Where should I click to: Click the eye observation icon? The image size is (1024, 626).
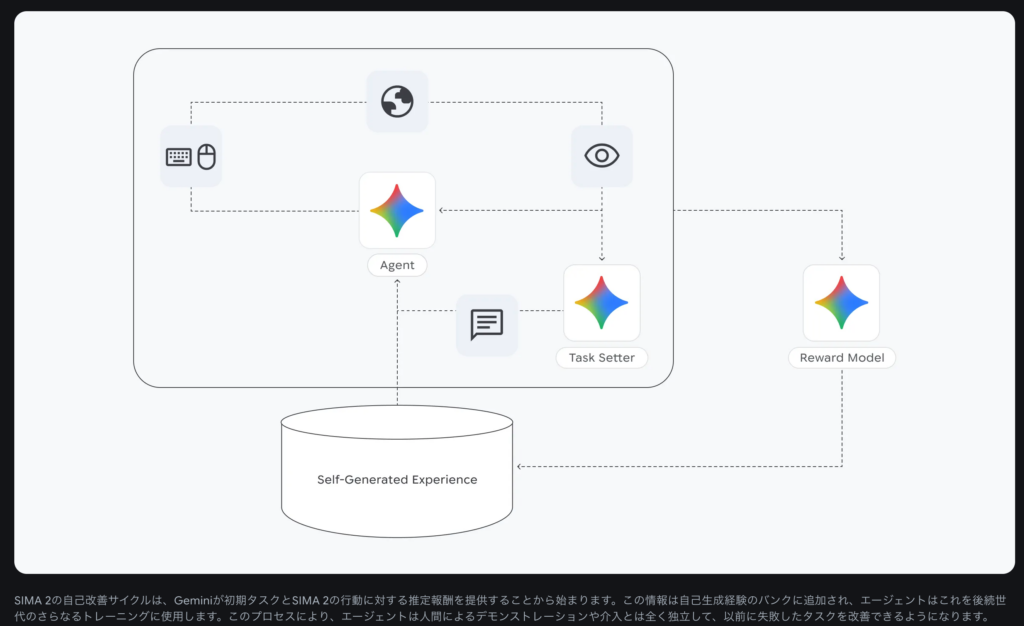(x=601, y=156)
